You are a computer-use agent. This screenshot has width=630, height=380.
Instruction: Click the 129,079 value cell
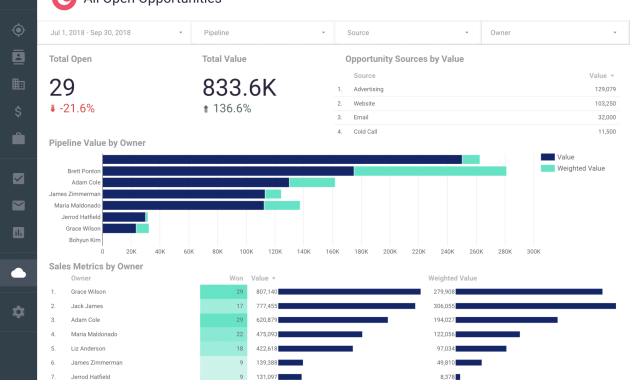click(x=605, y=89)
